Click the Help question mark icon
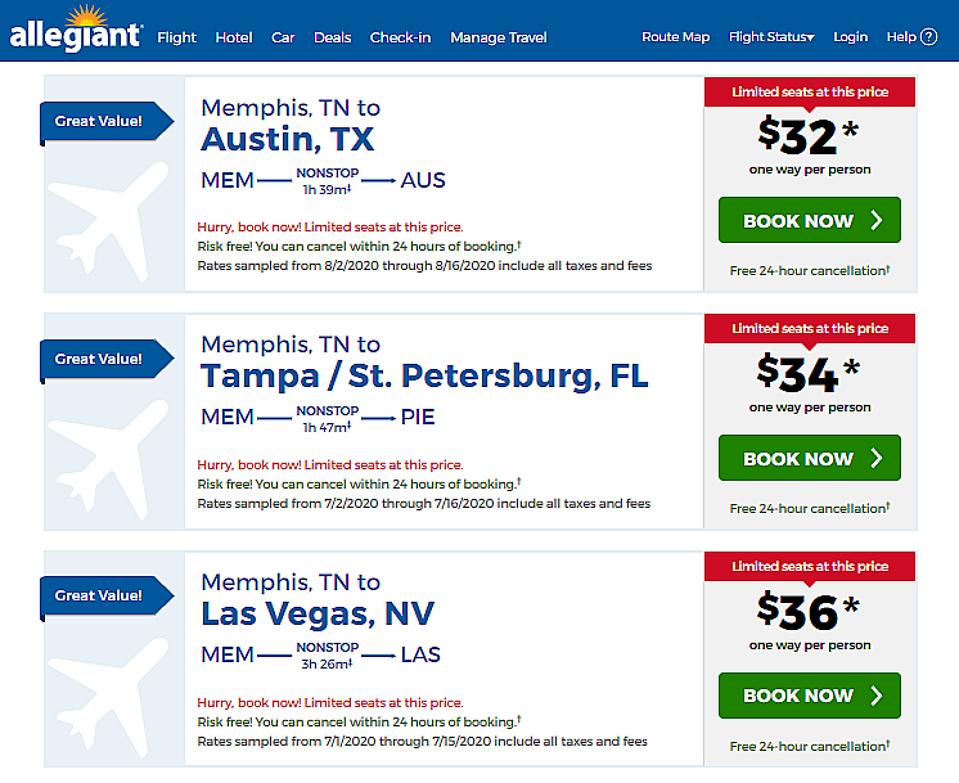This screenshot has width=959, height=783. (929, 37)
